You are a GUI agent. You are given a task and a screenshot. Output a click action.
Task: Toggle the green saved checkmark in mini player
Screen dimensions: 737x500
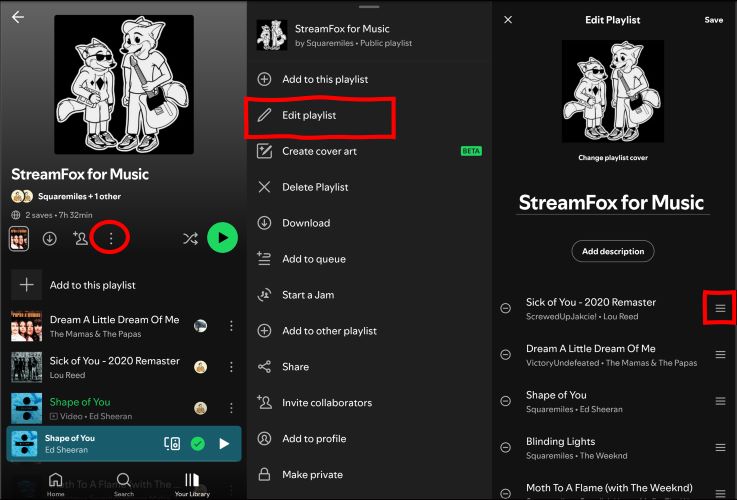pos(198,443)
